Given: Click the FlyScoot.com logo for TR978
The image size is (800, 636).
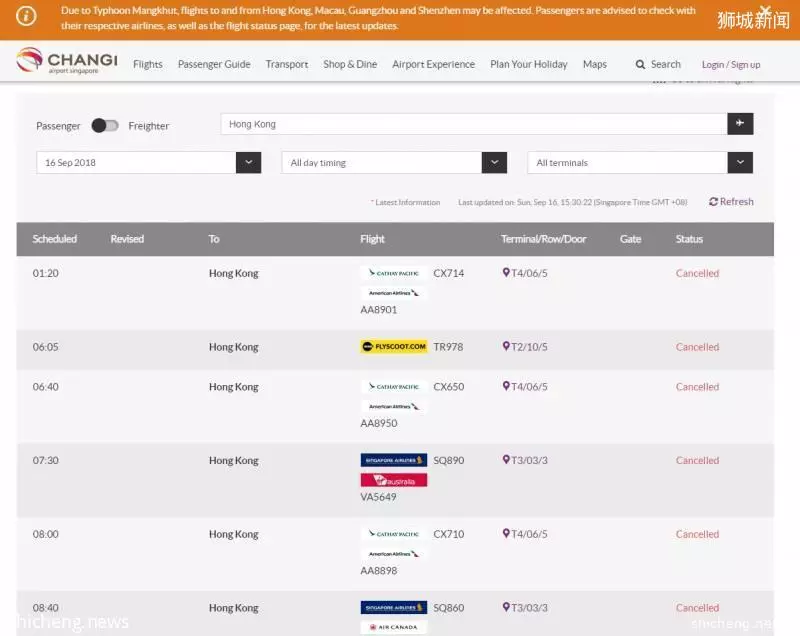Looking at the screenshot, I should tap(394, 347).
